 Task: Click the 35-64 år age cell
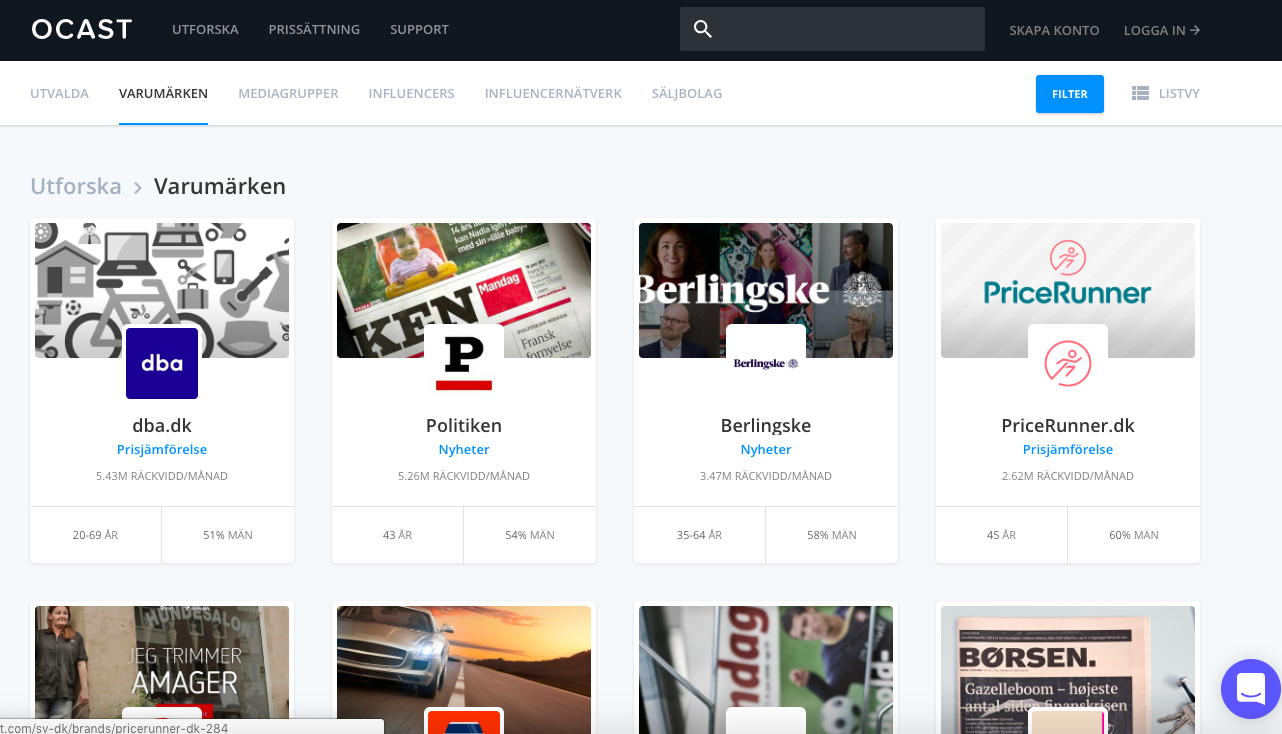700,535
